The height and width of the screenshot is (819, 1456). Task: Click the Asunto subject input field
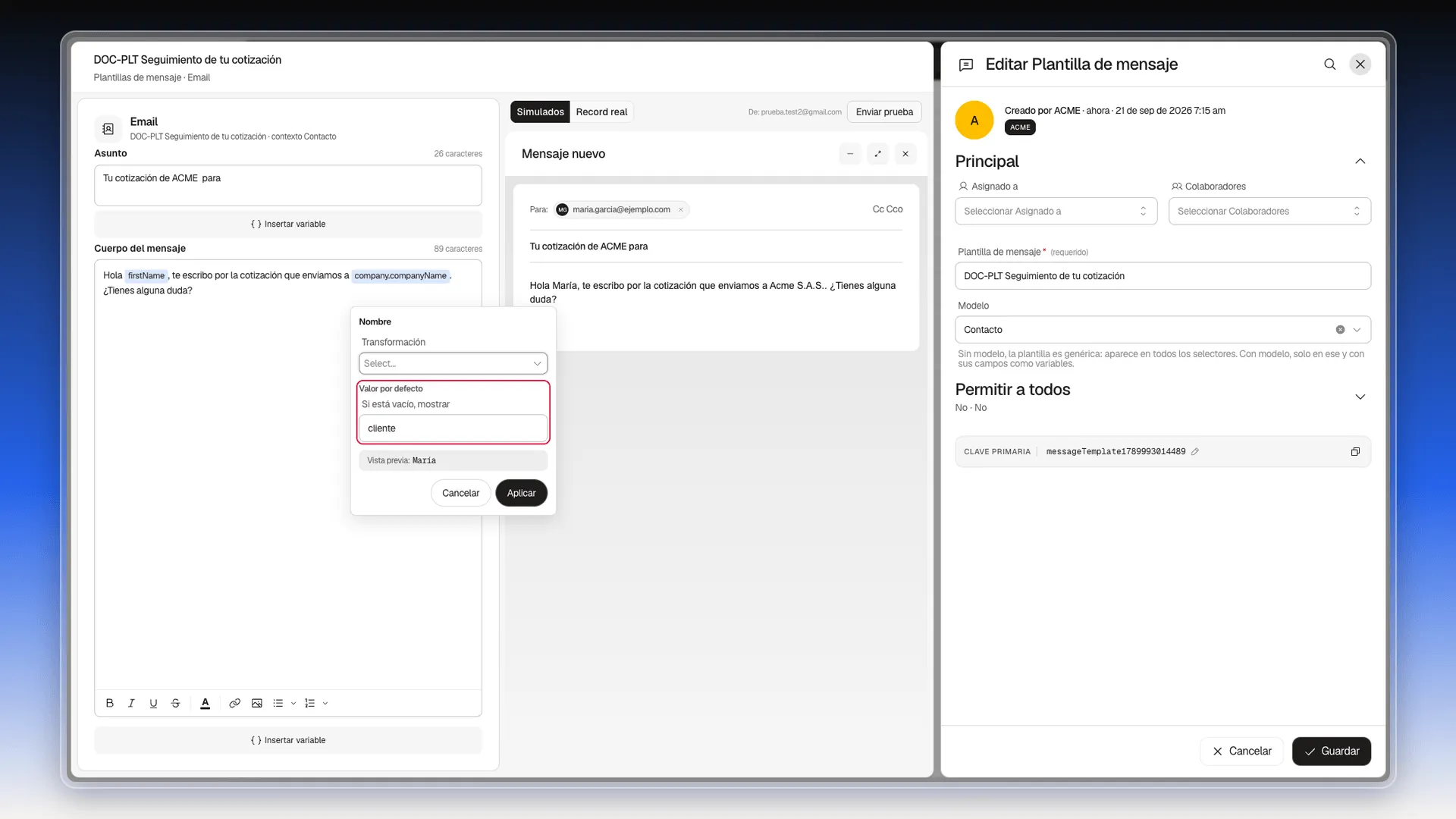coord(288,186)
